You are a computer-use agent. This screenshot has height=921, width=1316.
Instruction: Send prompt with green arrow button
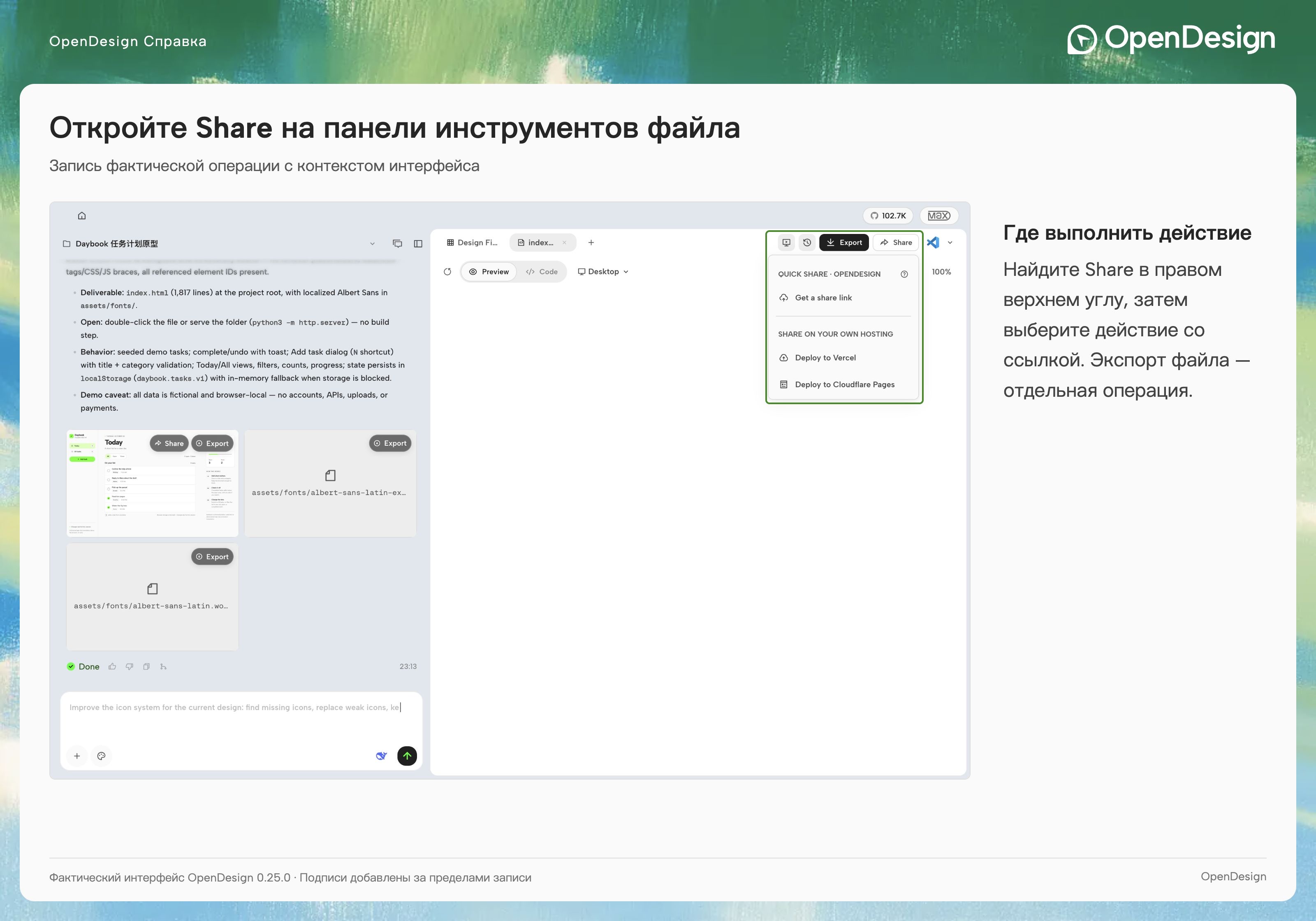click(407, 756)
